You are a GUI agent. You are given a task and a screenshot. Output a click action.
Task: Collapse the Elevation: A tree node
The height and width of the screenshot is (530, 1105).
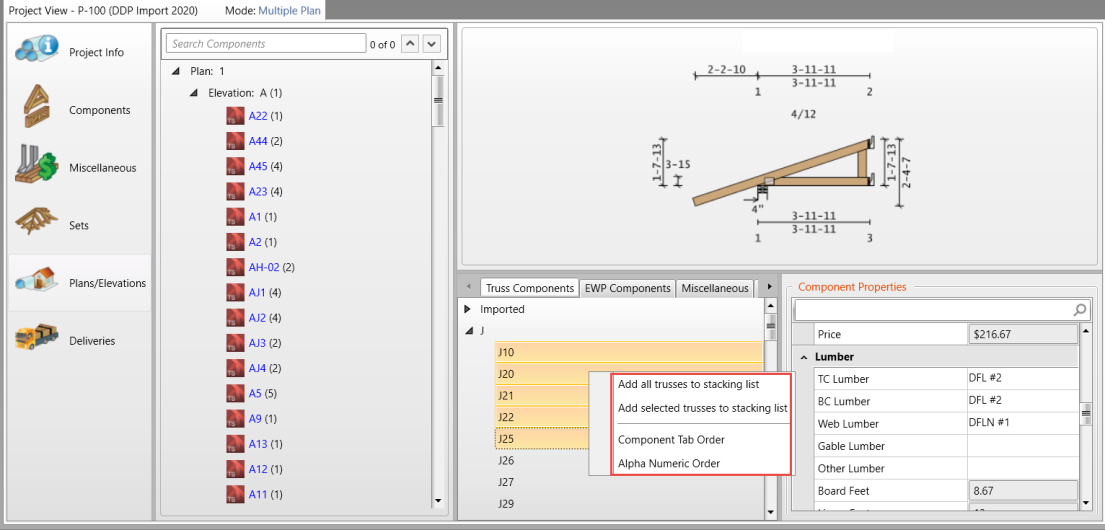click(193, 93)
